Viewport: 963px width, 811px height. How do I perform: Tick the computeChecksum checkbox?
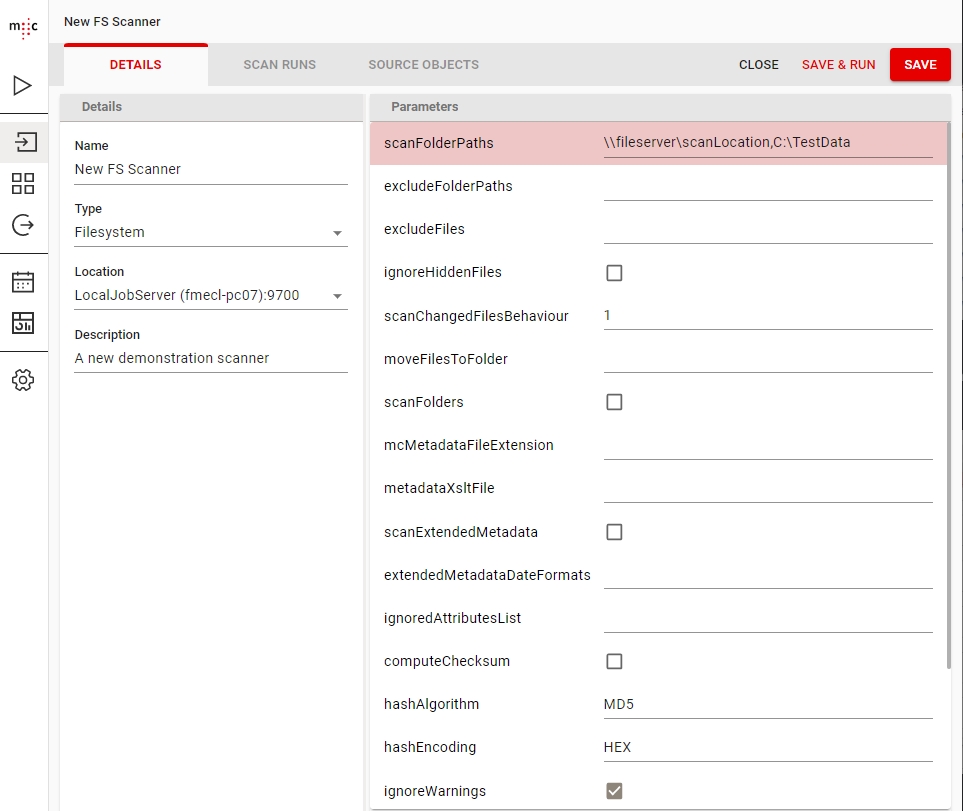(x=614, y=662)
